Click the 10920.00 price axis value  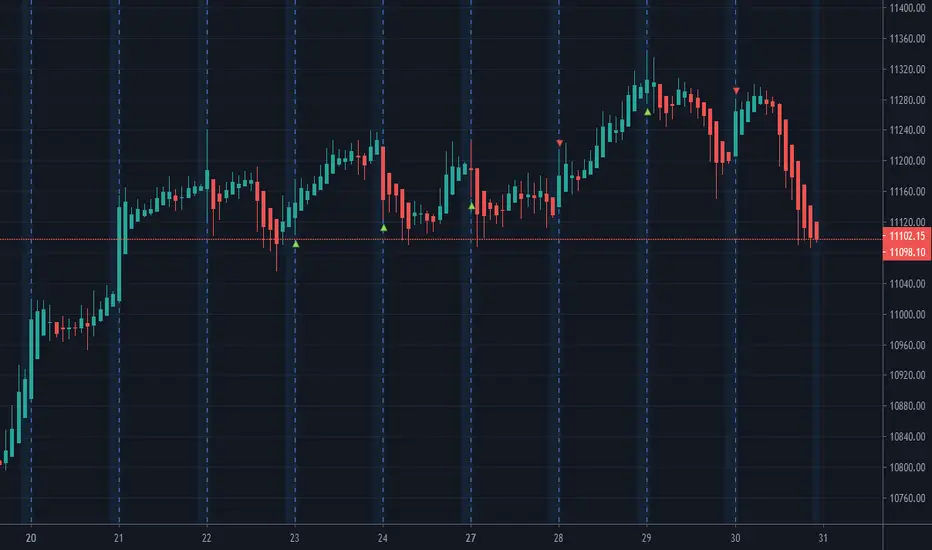point(907,375)
